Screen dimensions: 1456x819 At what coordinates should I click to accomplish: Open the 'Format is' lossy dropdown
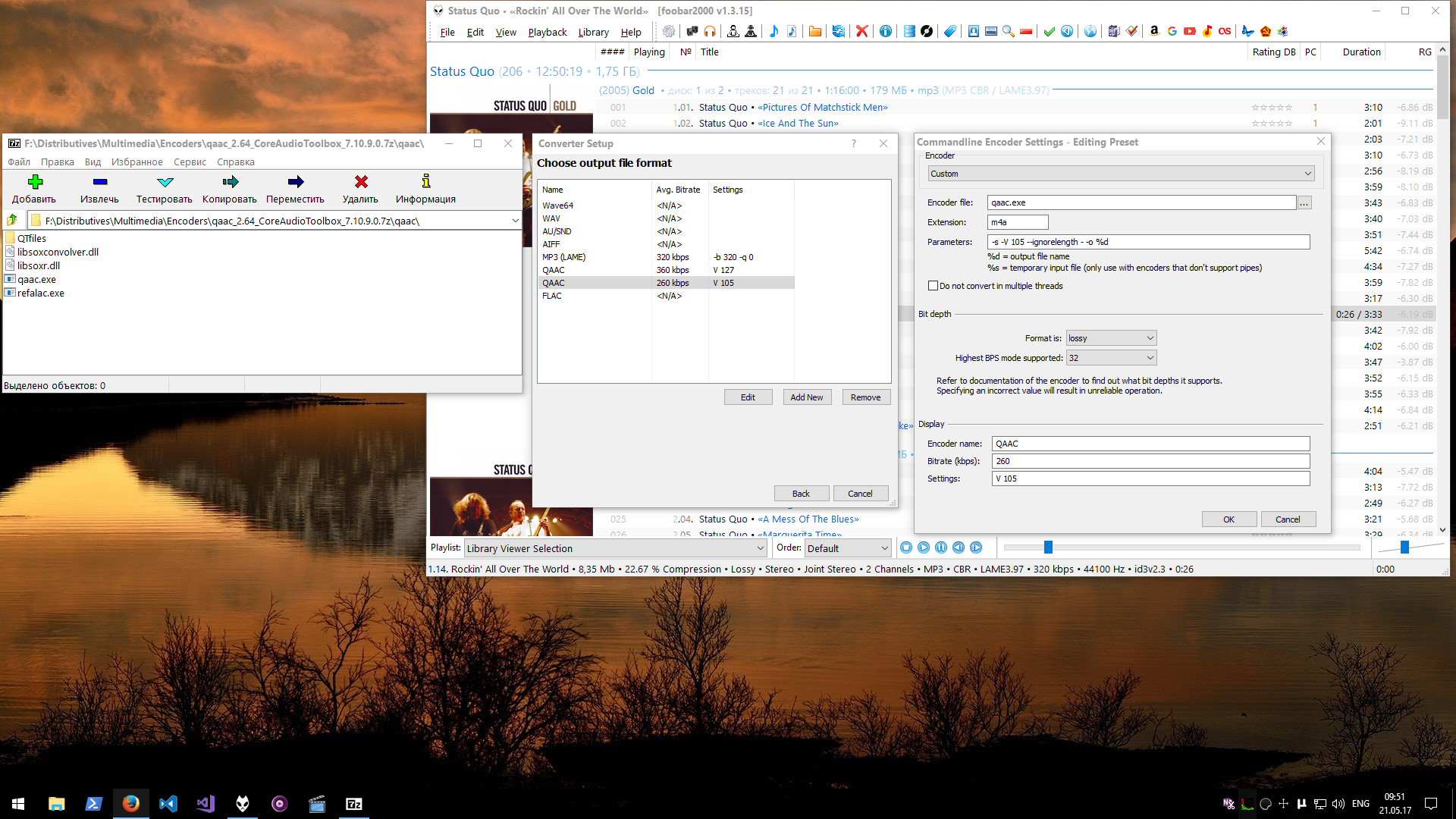click(x=1111, y=338)
